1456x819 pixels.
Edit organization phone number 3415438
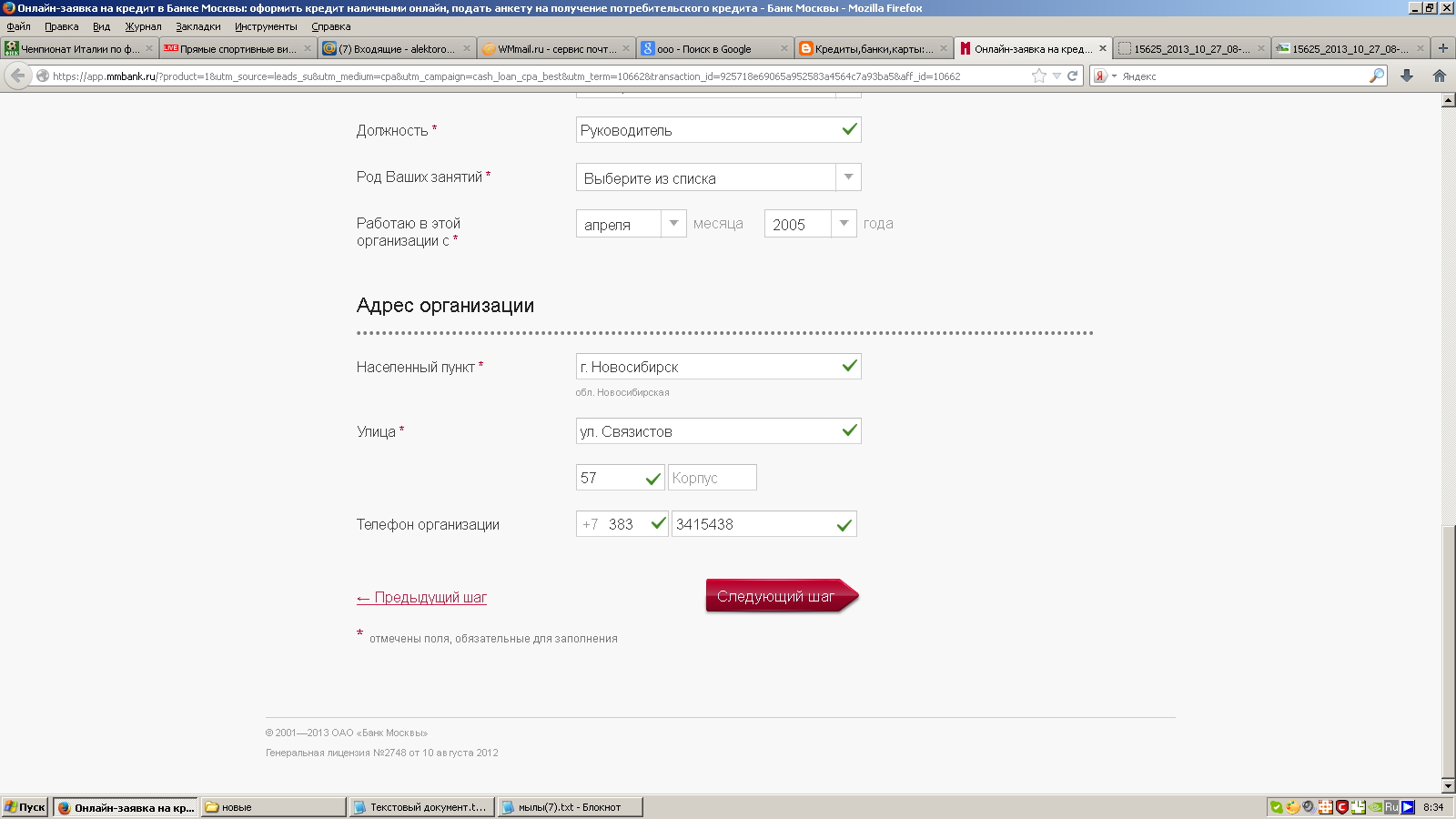763,524
